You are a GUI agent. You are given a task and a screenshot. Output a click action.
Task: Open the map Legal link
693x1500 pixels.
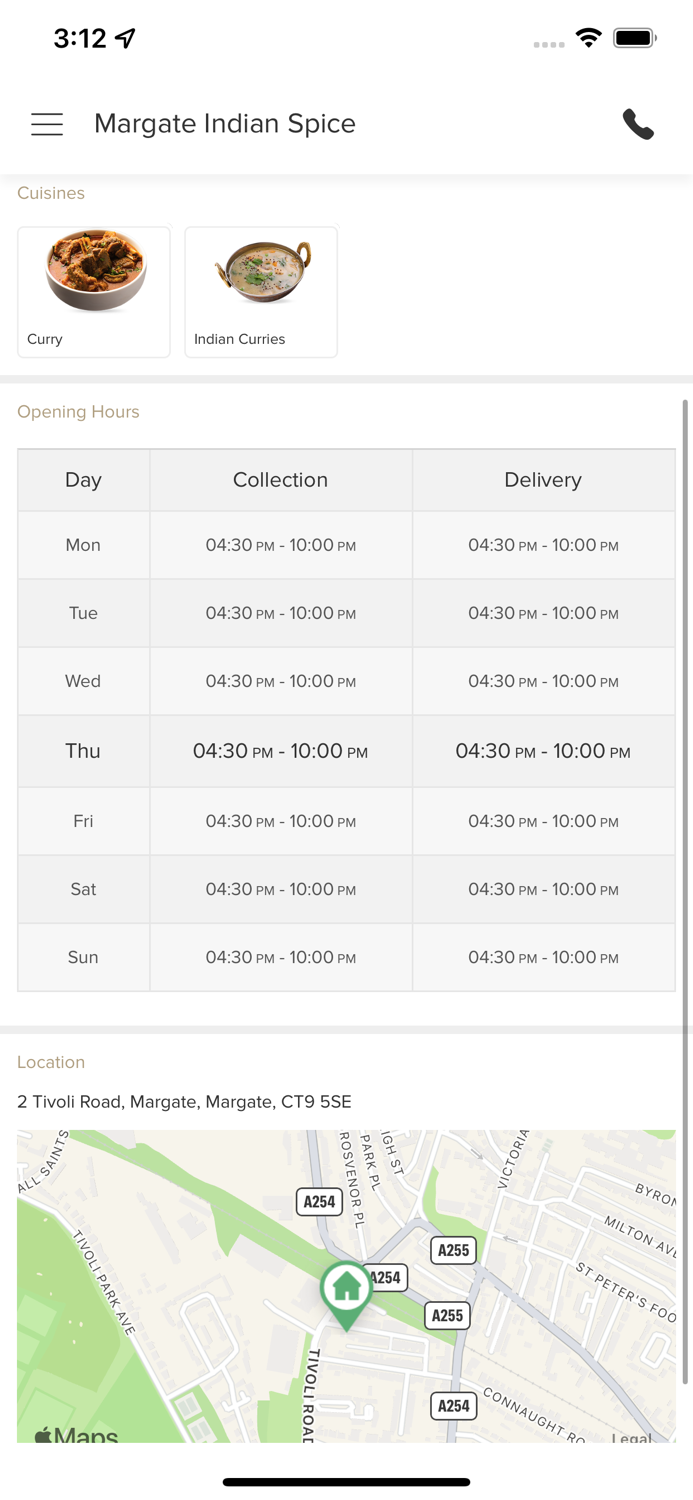pos(632,1437)
